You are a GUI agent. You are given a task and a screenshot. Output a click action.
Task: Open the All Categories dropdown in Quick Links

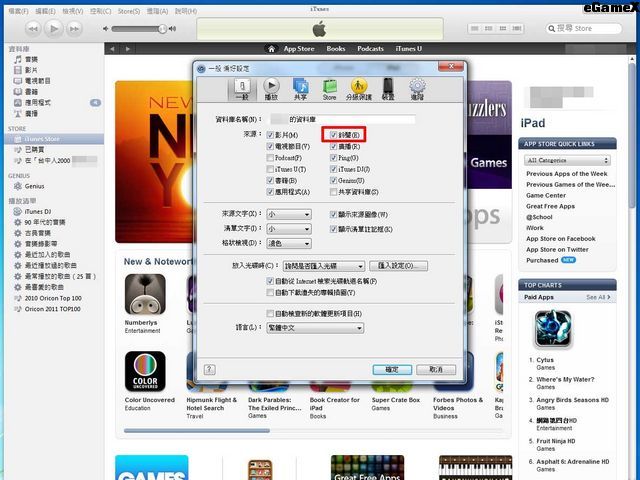(x=567, y=160)
